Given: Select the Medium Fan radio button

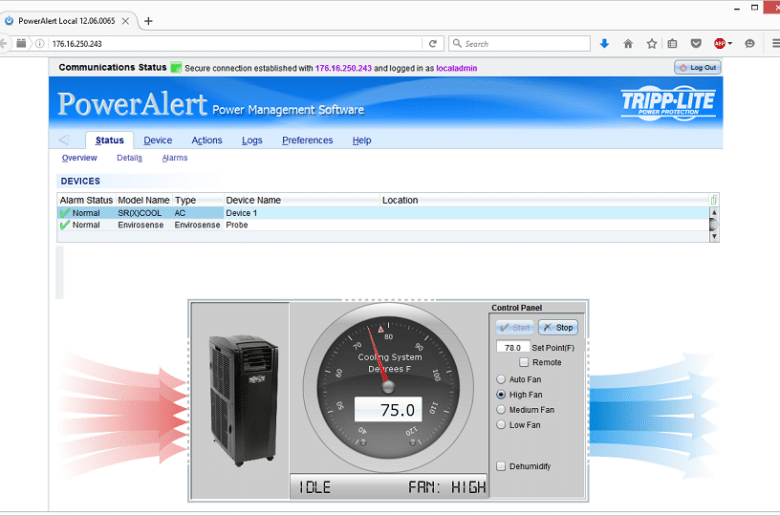Looking at the screenshot, I should point(501,410).
